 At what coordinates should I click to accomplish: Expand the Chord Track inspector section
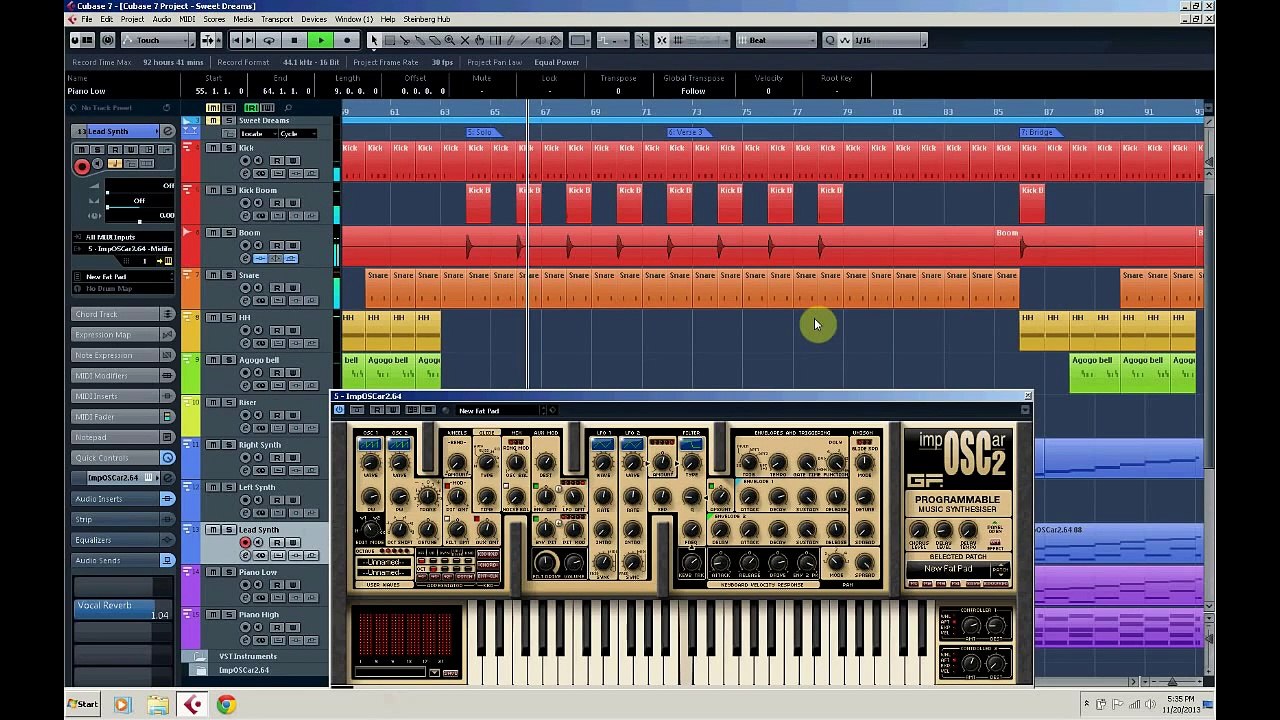(x=123, y=314)
